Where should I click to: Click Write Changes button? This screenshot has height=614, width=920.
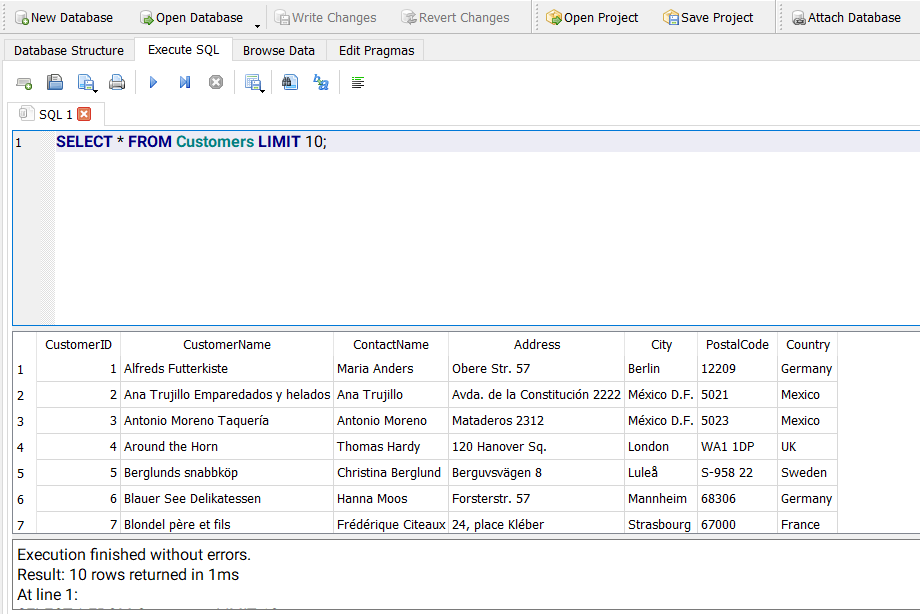pos(325,18)
